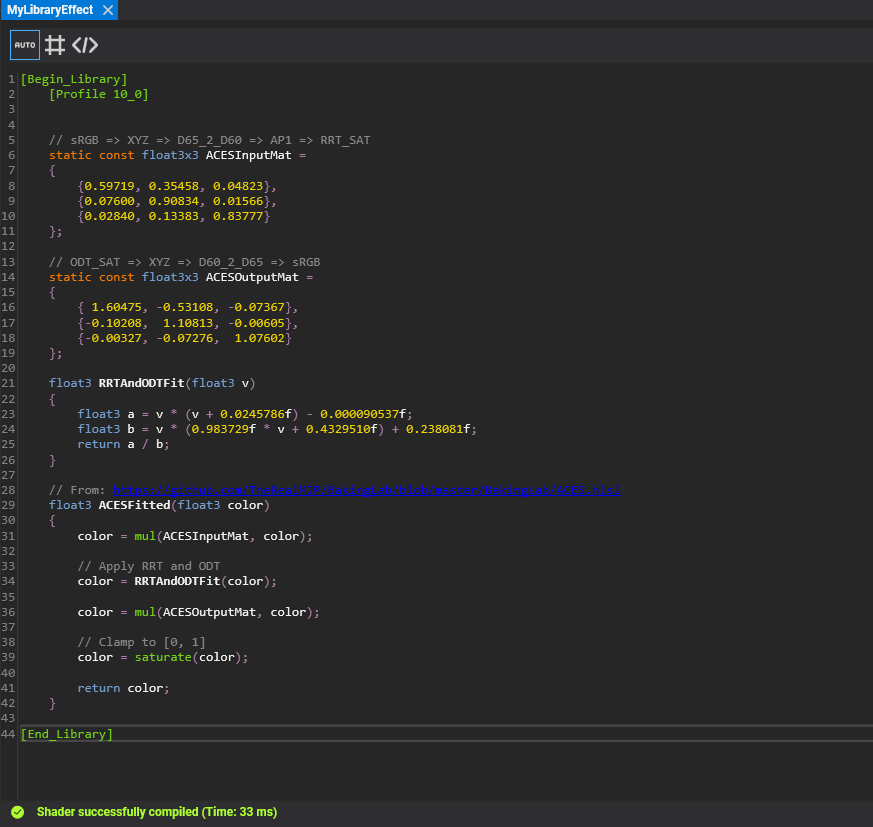This screenshot has height=827, width=873.
Task: Click the ACESFitted function definition name
Action: click(x=135, y=505)
